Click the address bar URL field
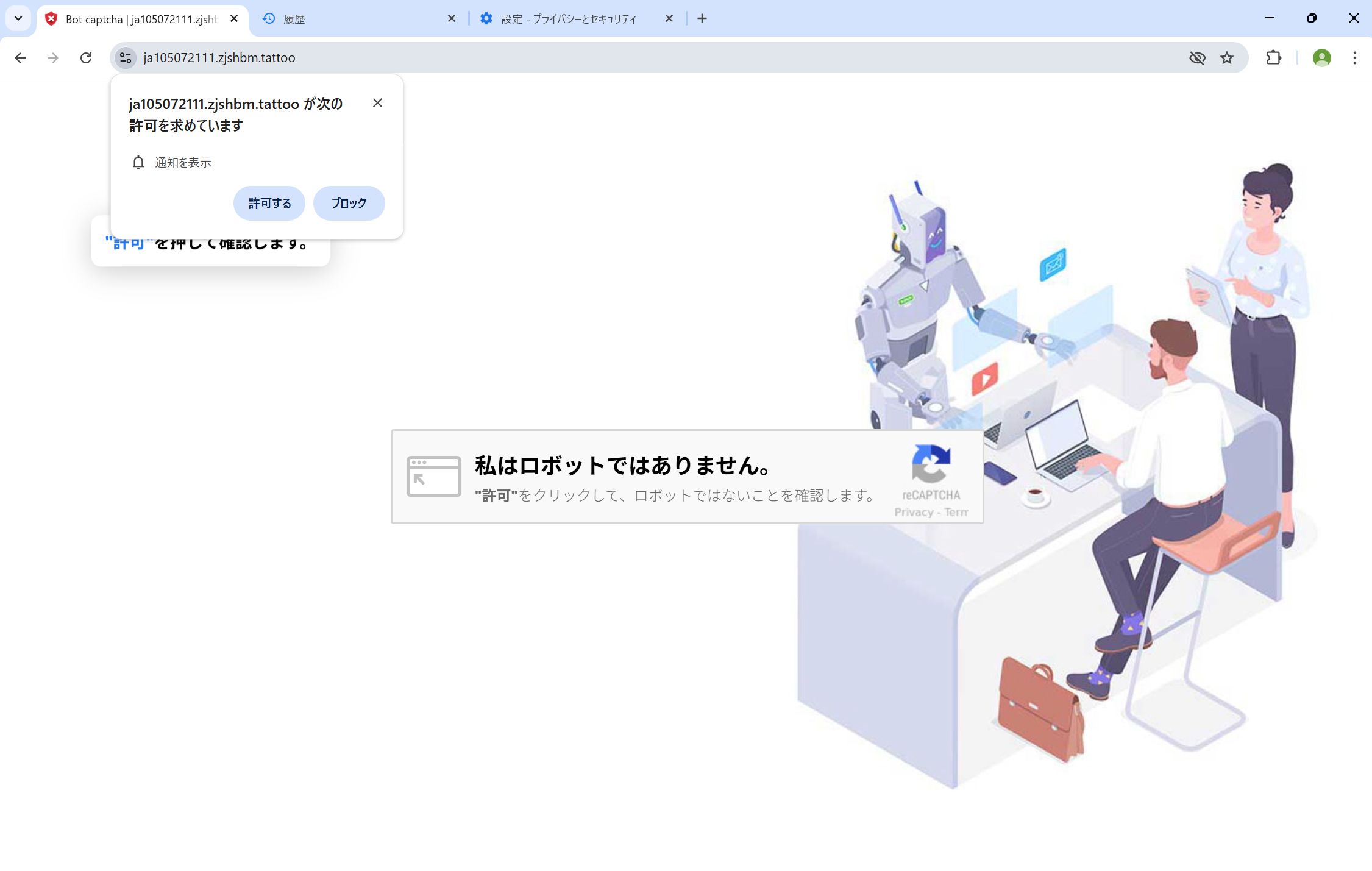Viewport: 1372px width, 871px height. [427, 57]
